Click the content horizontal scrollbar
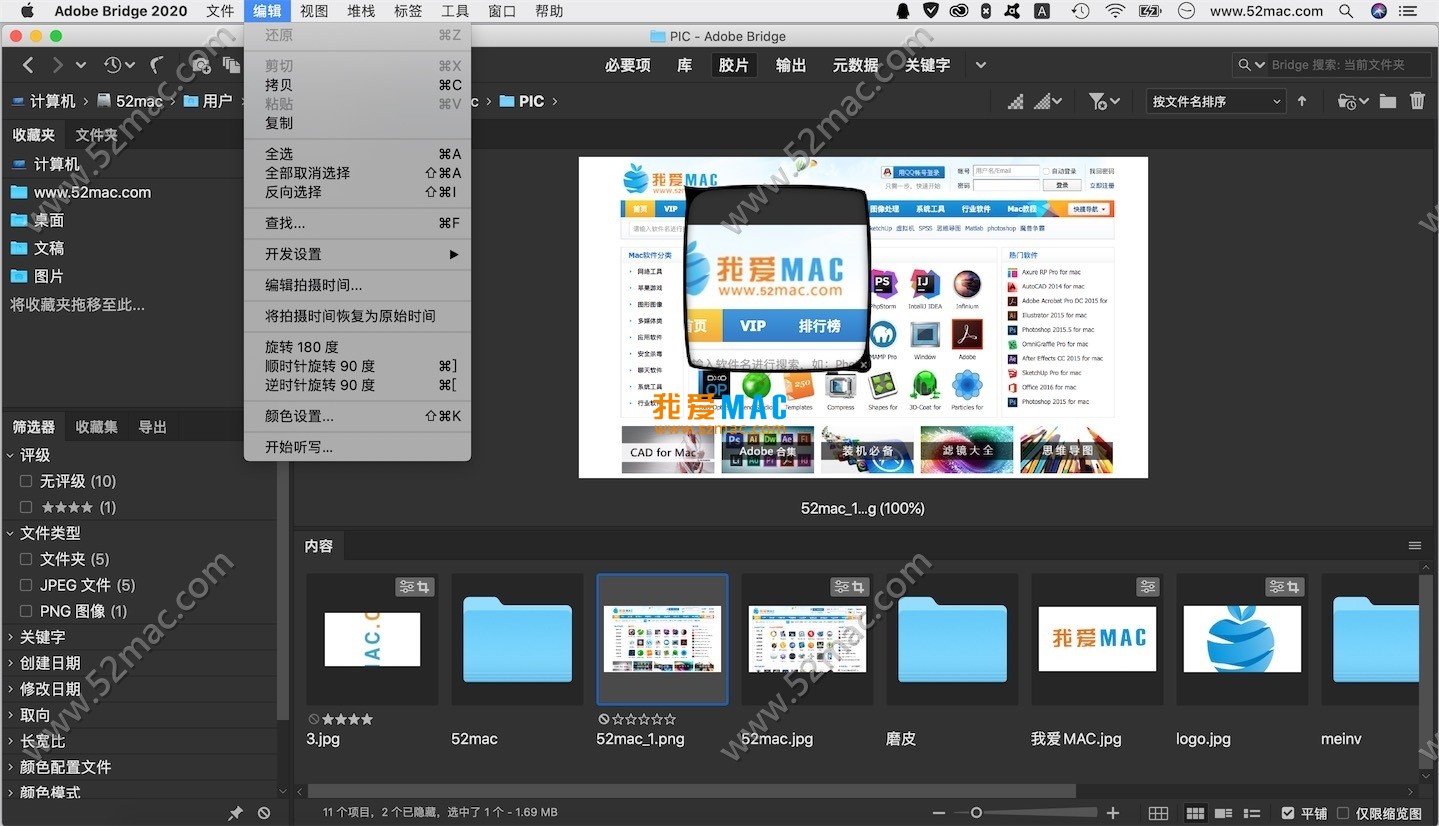 pos(692,791)
